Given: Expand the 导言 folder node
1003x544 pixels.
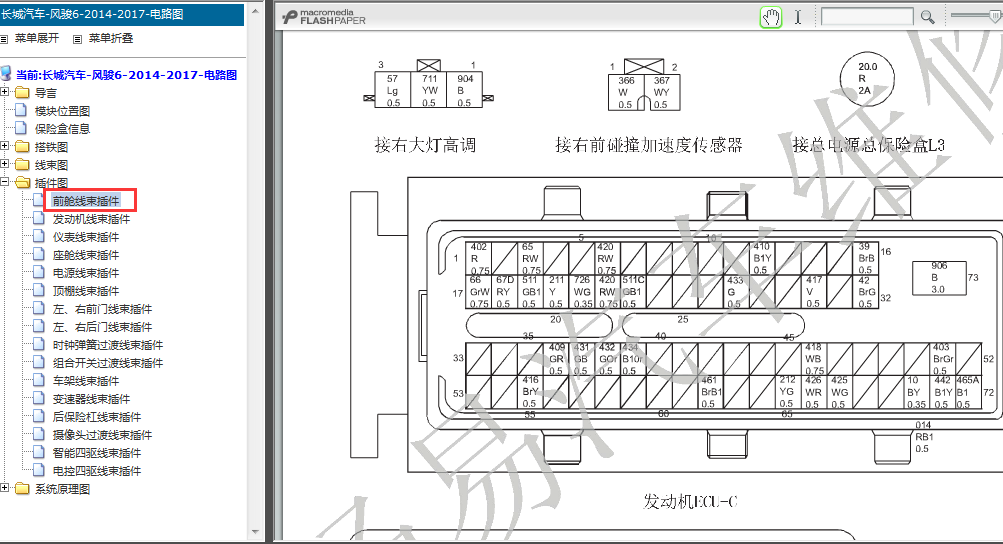Looking at the screenshot, I should click(4, 92).
